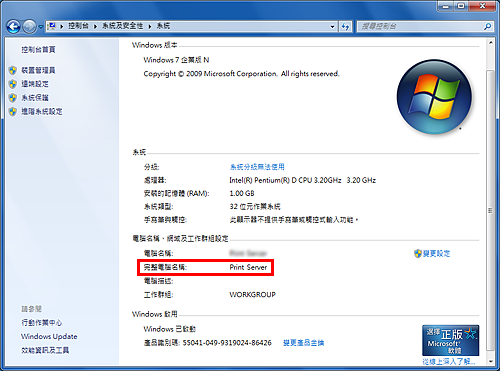Click the shield icon beside 系統保護
Viewport: 500px width, 371px height.
click(13, 98)
